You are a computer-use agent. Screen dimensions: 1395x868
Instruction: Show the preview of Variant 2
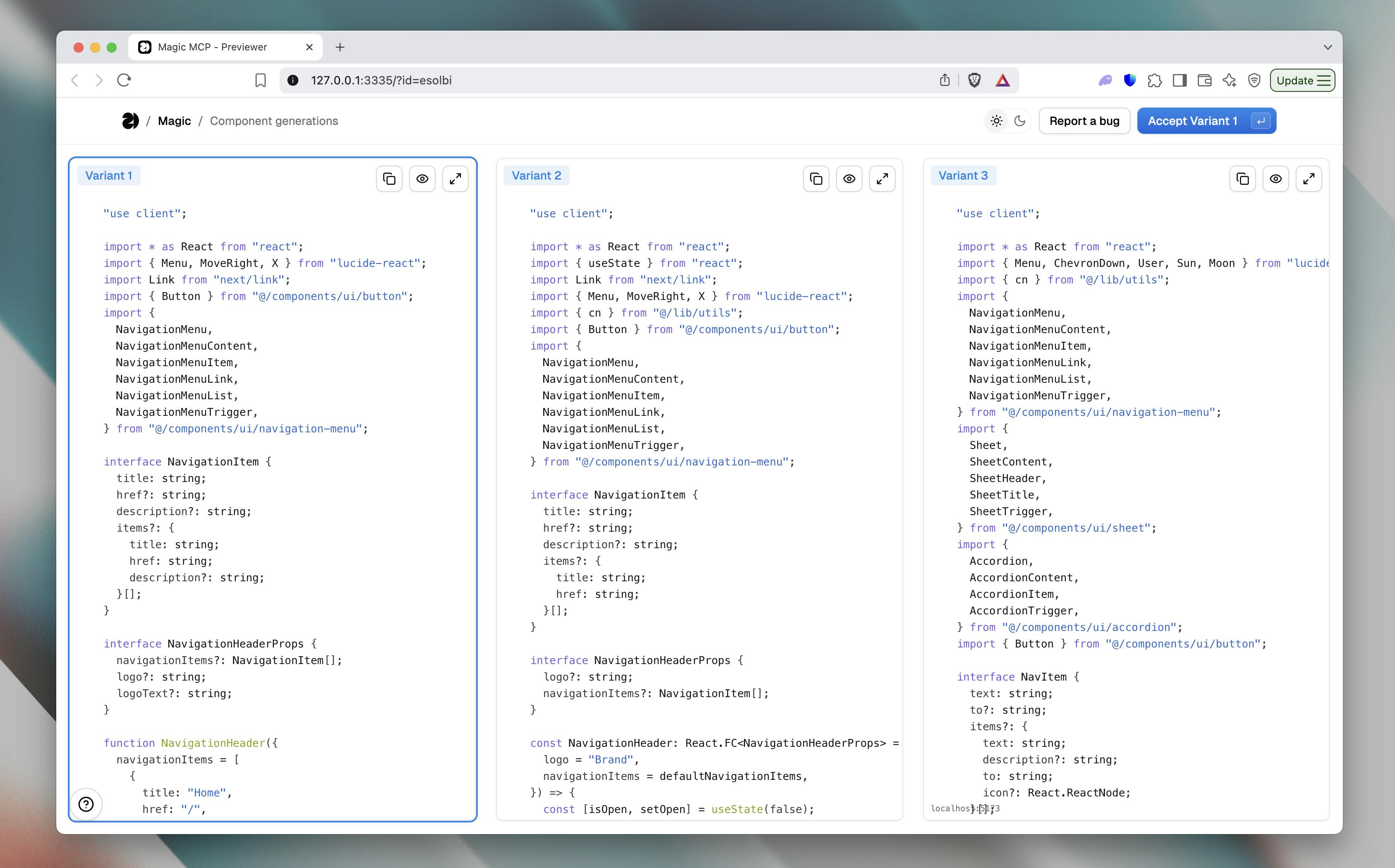click(x=849, y=179)
